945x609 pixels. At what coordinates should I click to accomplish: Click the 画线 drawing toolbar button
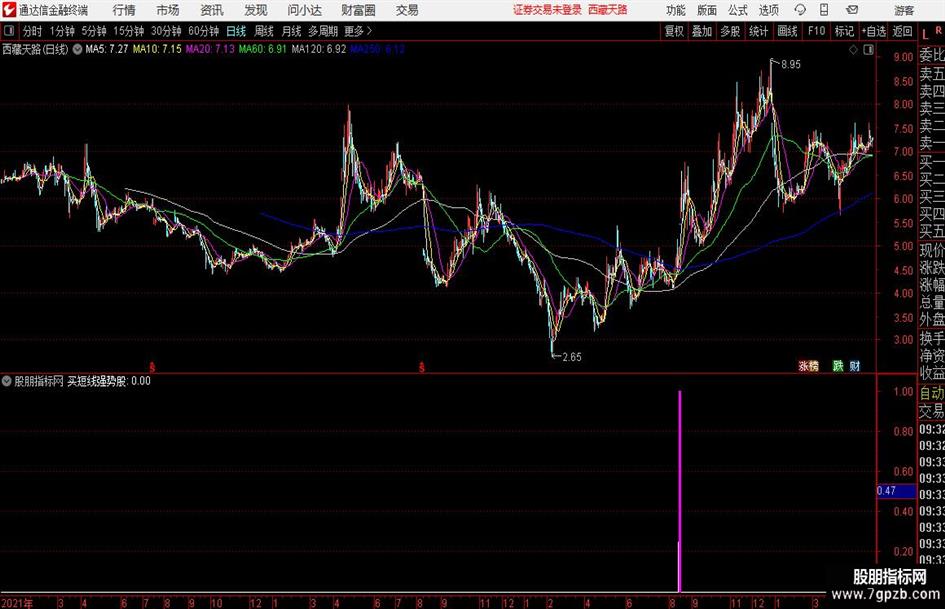click(x=787, y=31)
